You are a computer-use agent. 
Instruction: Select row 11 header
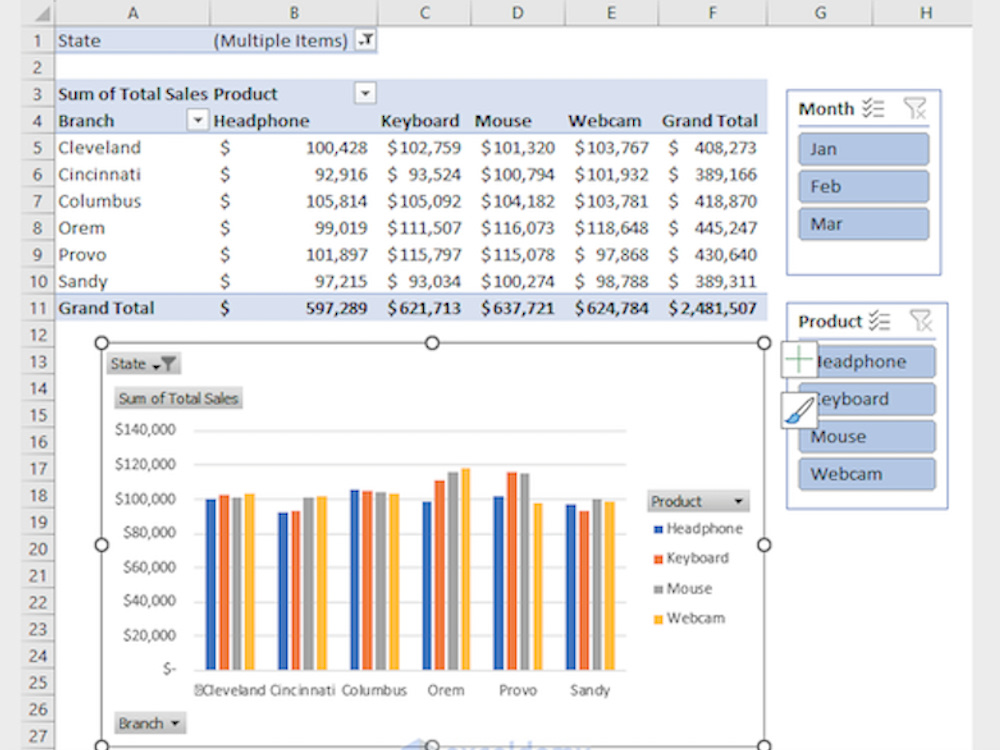tap(38, 308)
